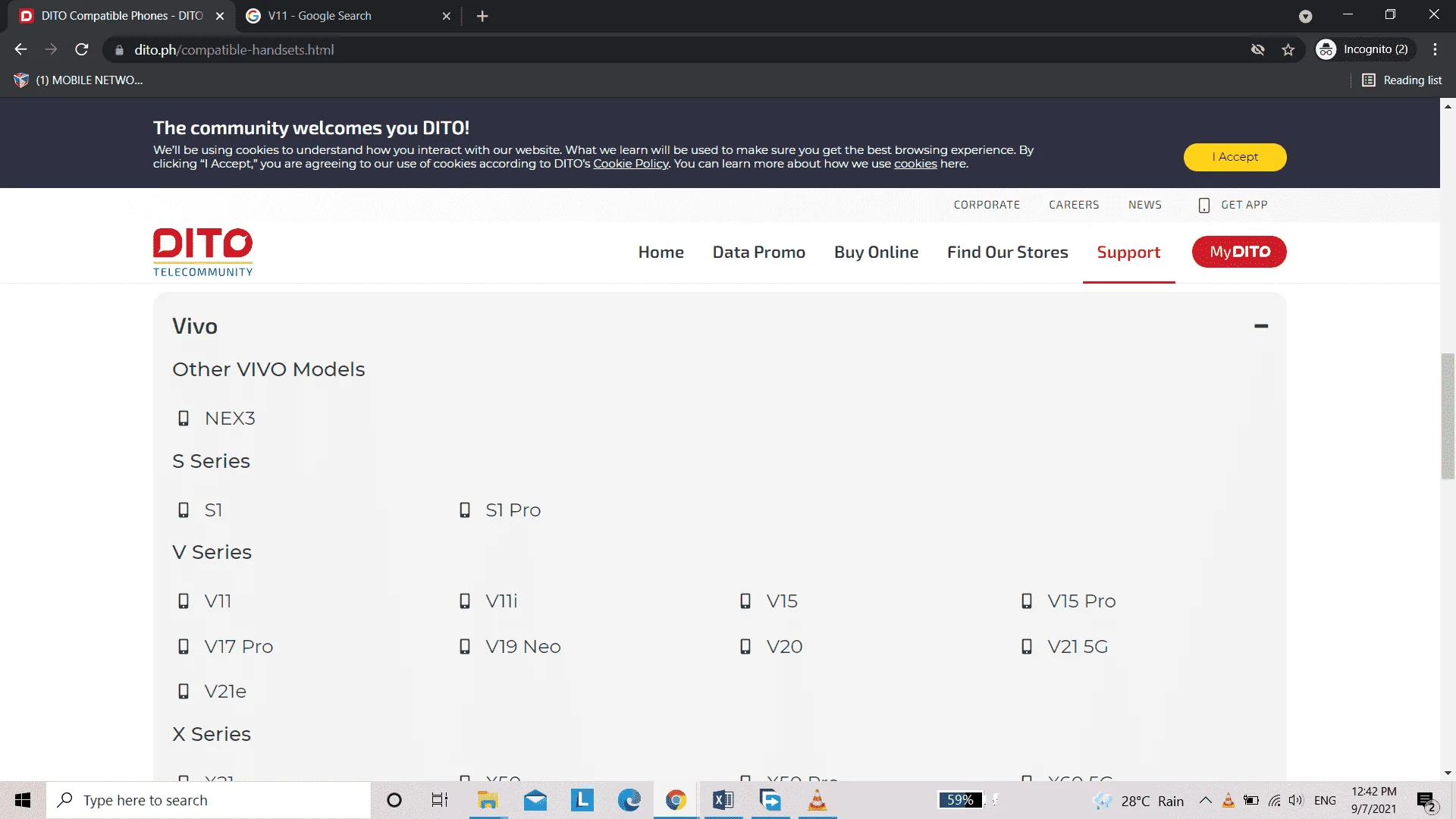Open the 28°C Rain weather widget
Image resolution: width=1456 pixels, height=819 pixels.
[1138, 801]
